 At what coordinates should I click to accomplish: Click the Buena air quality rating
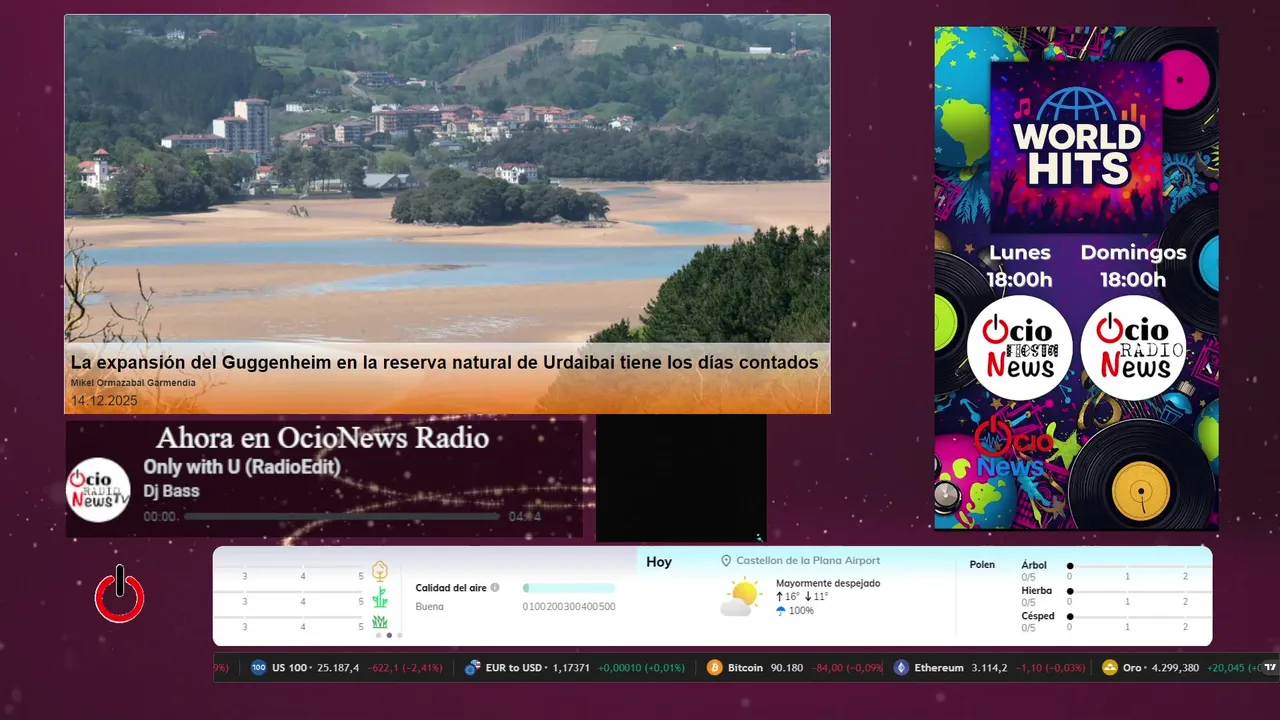pyautogui.click(x=430, y=607)
